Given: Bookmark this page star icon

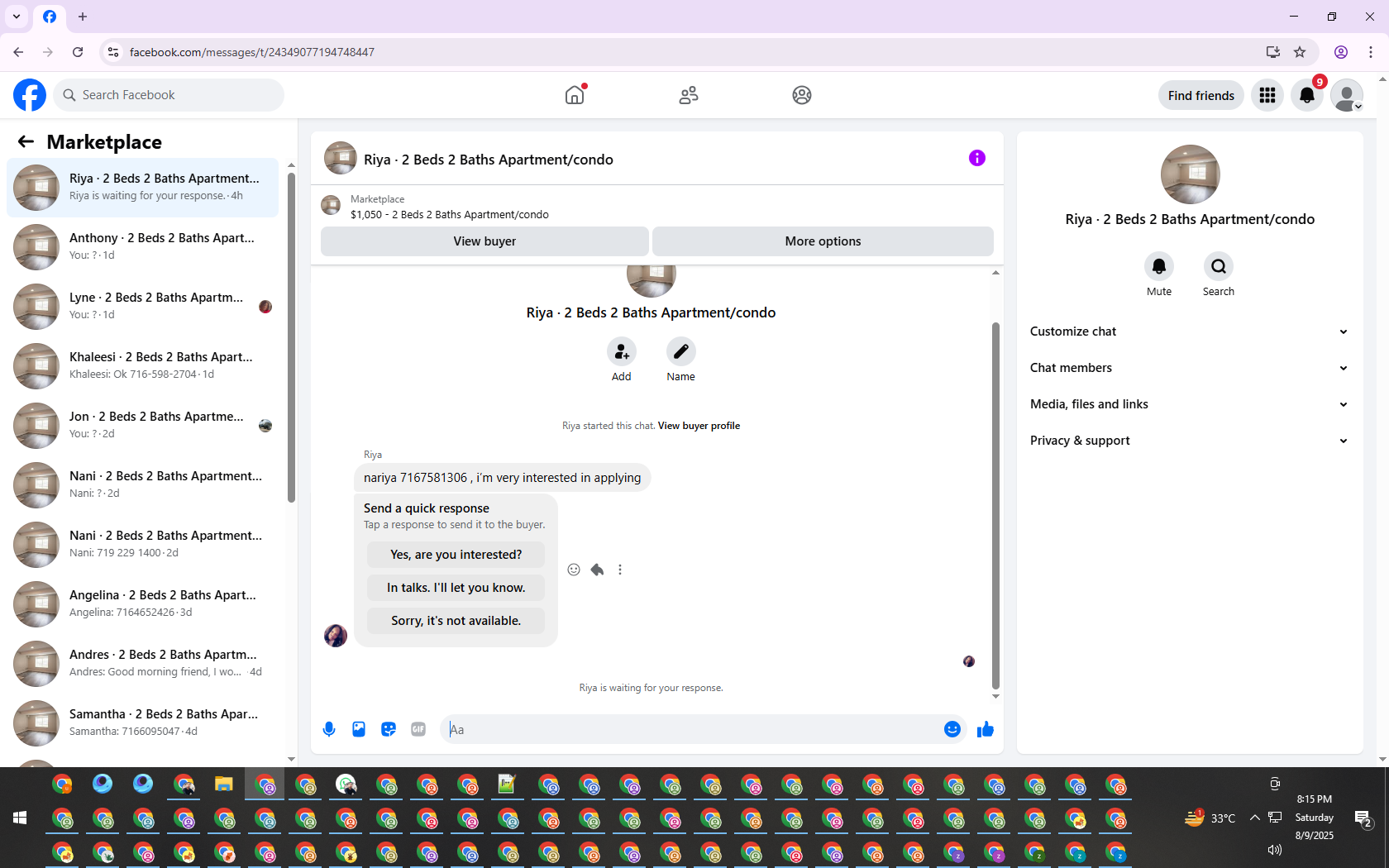Looking at the screenshot, I should pos(1300,52).
